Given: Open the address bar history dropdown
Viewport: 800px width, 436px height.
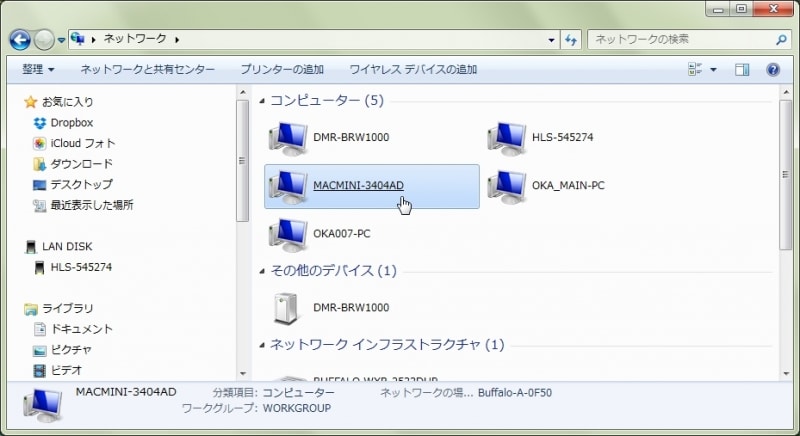Looking at the screenshot, I should coord(551,40).
